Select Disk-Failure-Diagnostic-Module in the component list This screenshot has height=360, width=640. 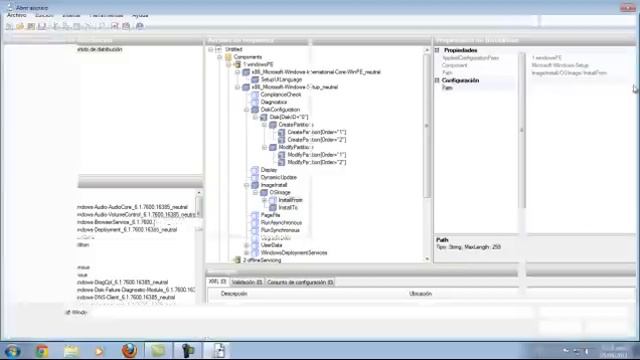136,290
